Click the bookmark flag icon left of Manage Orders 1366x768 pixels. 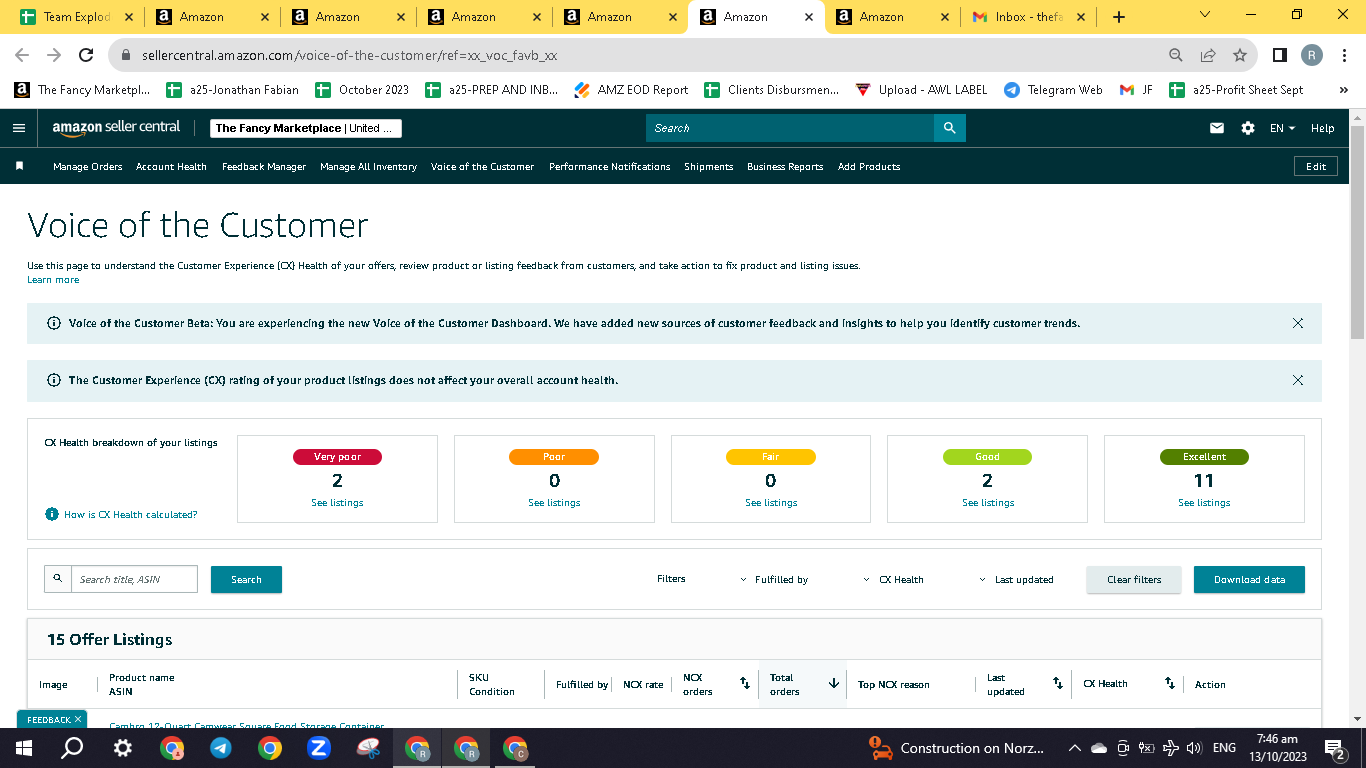(19, 166)
